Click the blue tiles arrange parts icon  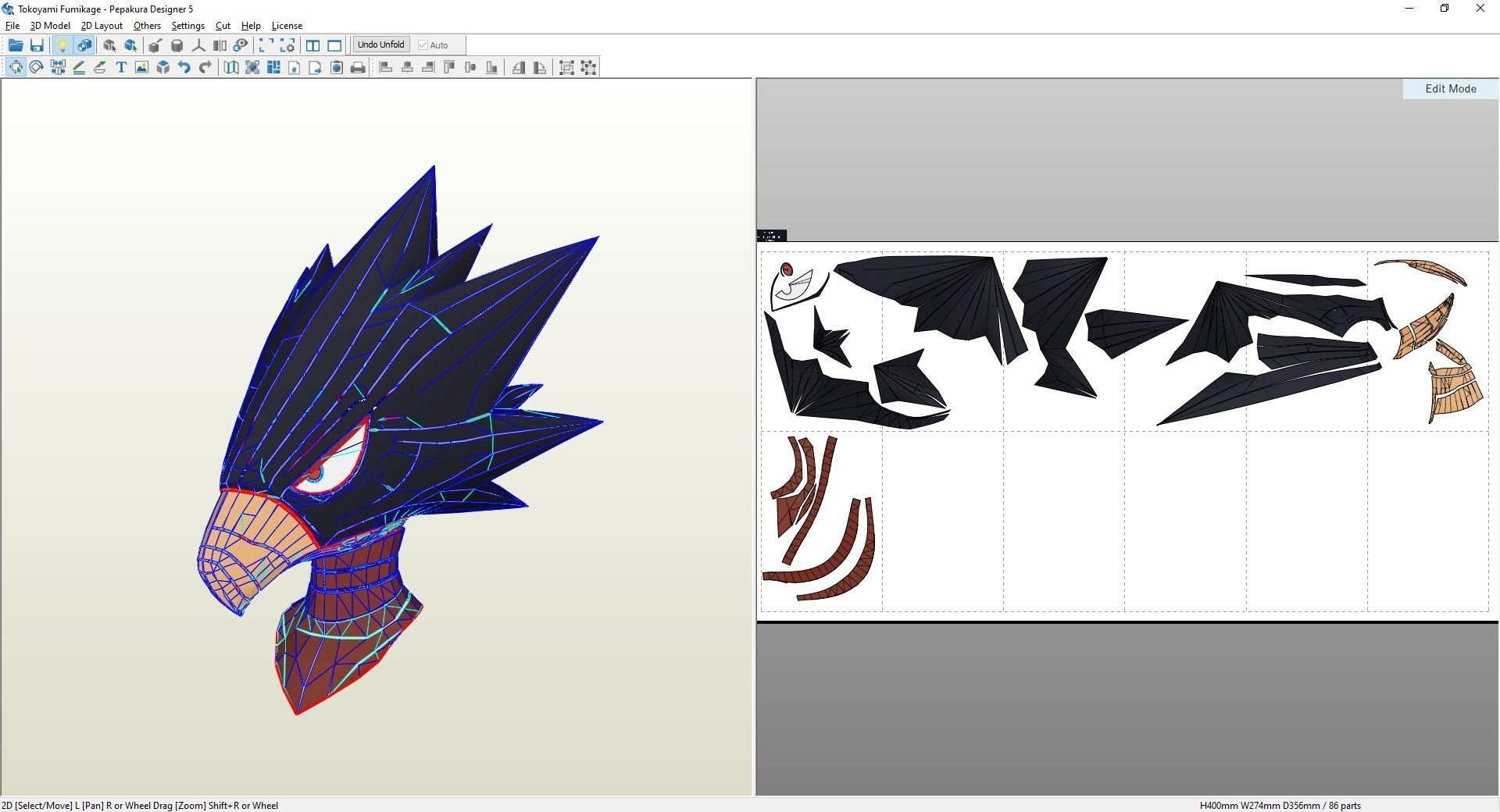pyautogui.click(x=273, y=67)
